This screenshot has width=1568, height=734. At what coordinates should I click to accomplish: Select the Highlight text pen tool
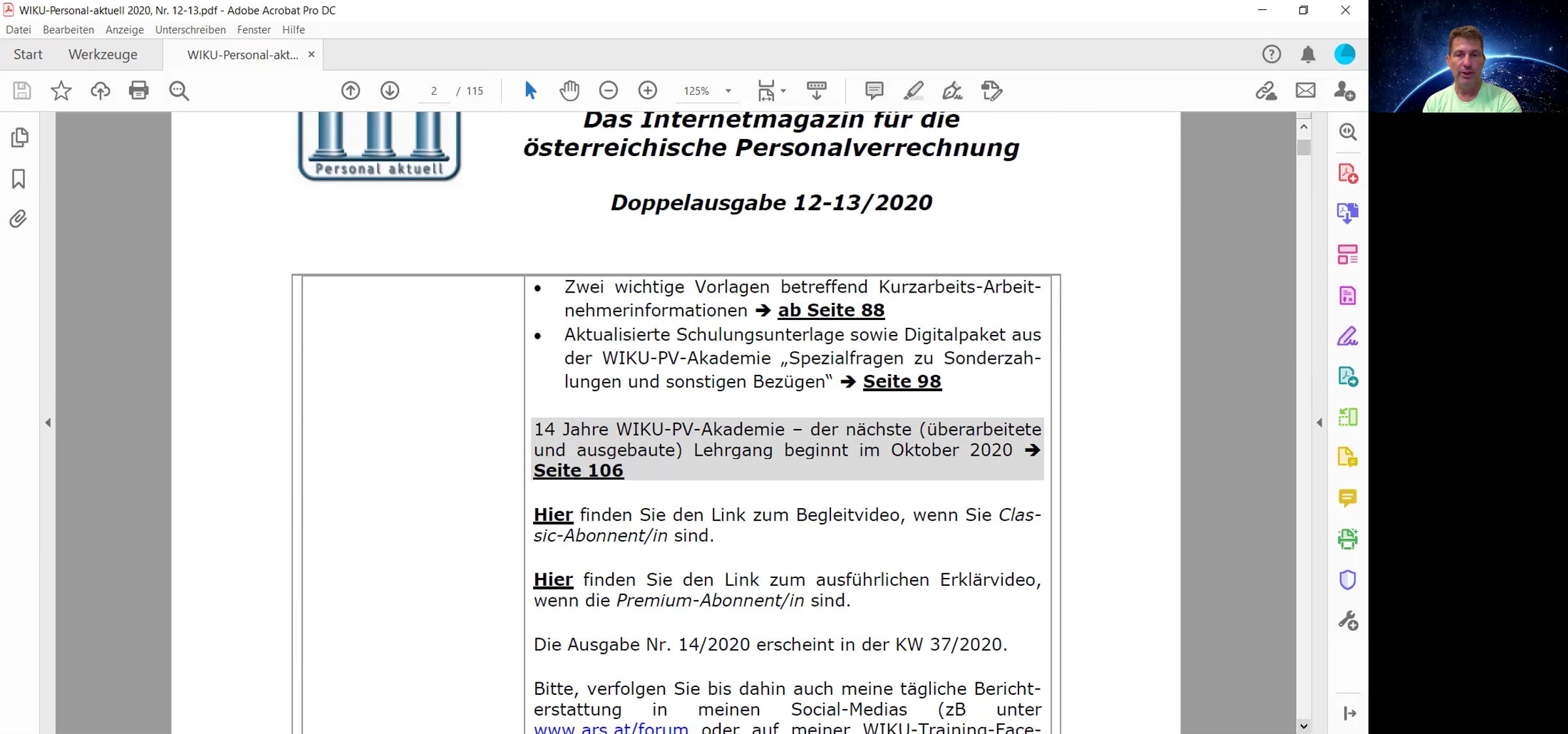913,91
